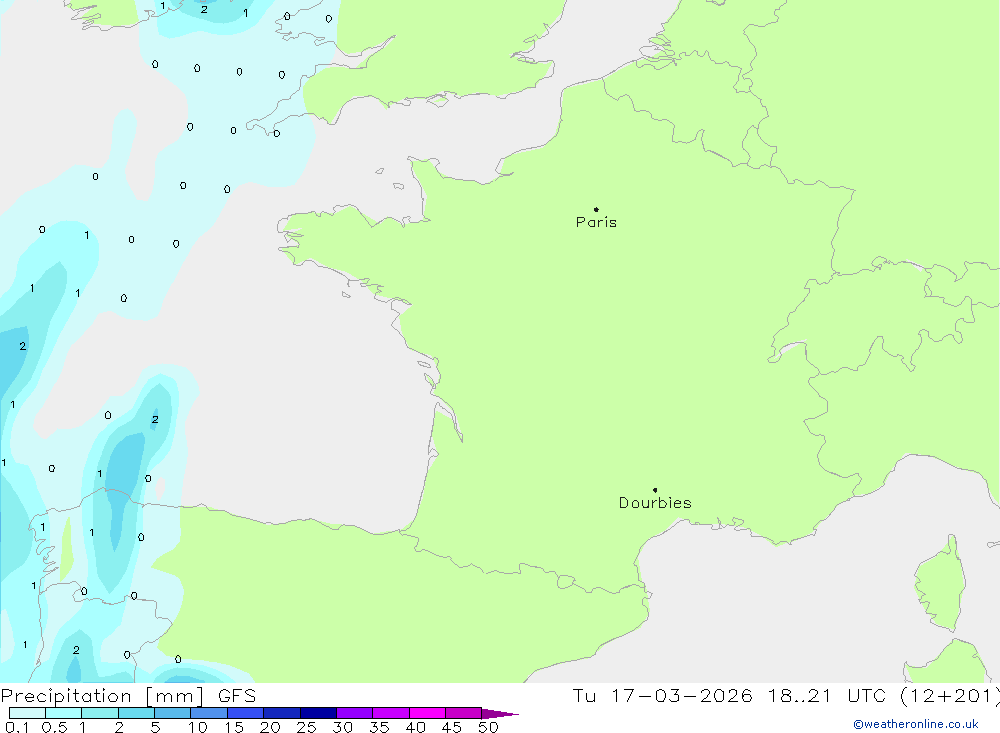Pick the 1–2 mm legend color box
This screenshot has height=733, width=1000.
(x=100, y=713)
